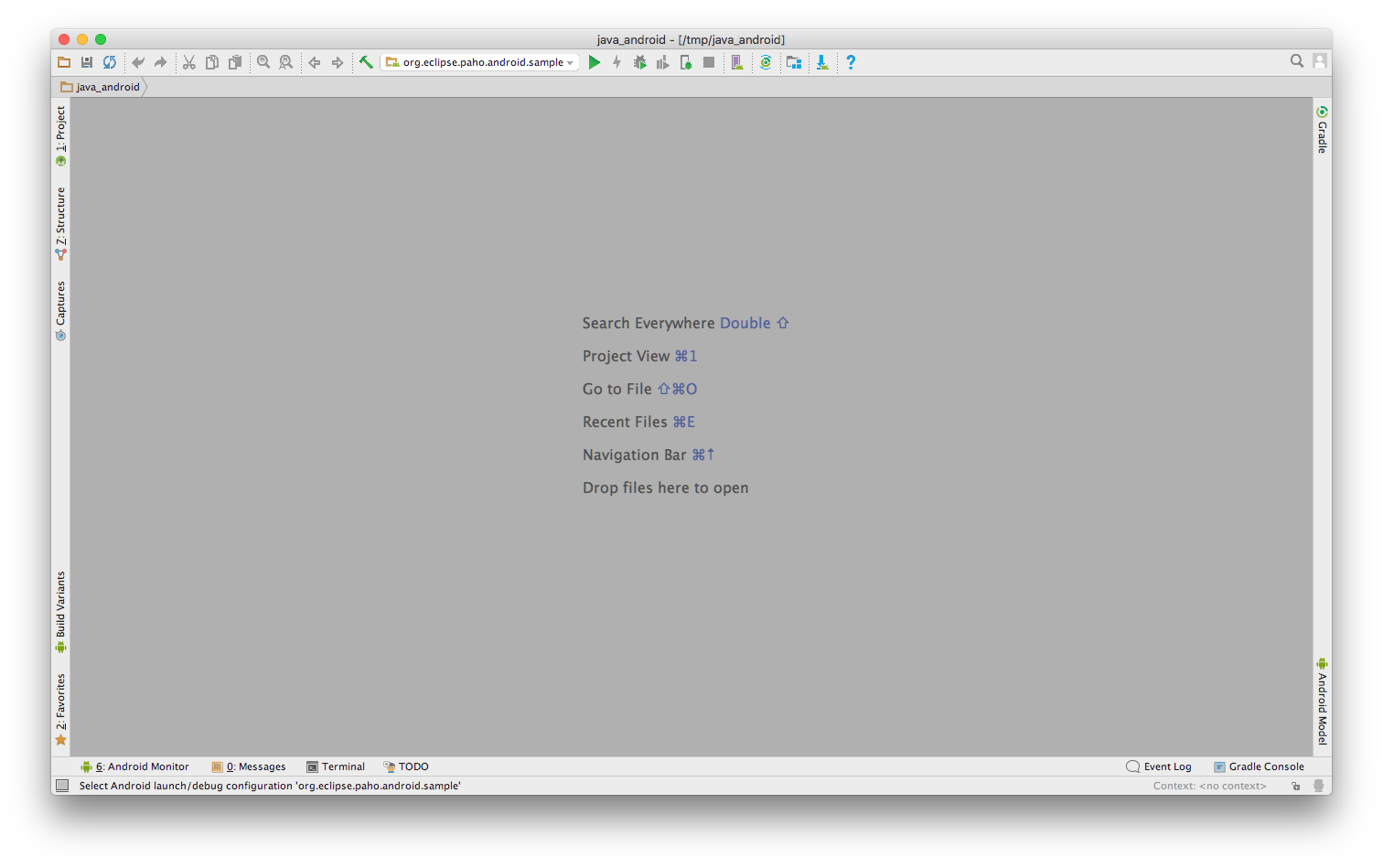Click the Paste clipboard icon
The image size is (1383, 868).
click(235, 62)
